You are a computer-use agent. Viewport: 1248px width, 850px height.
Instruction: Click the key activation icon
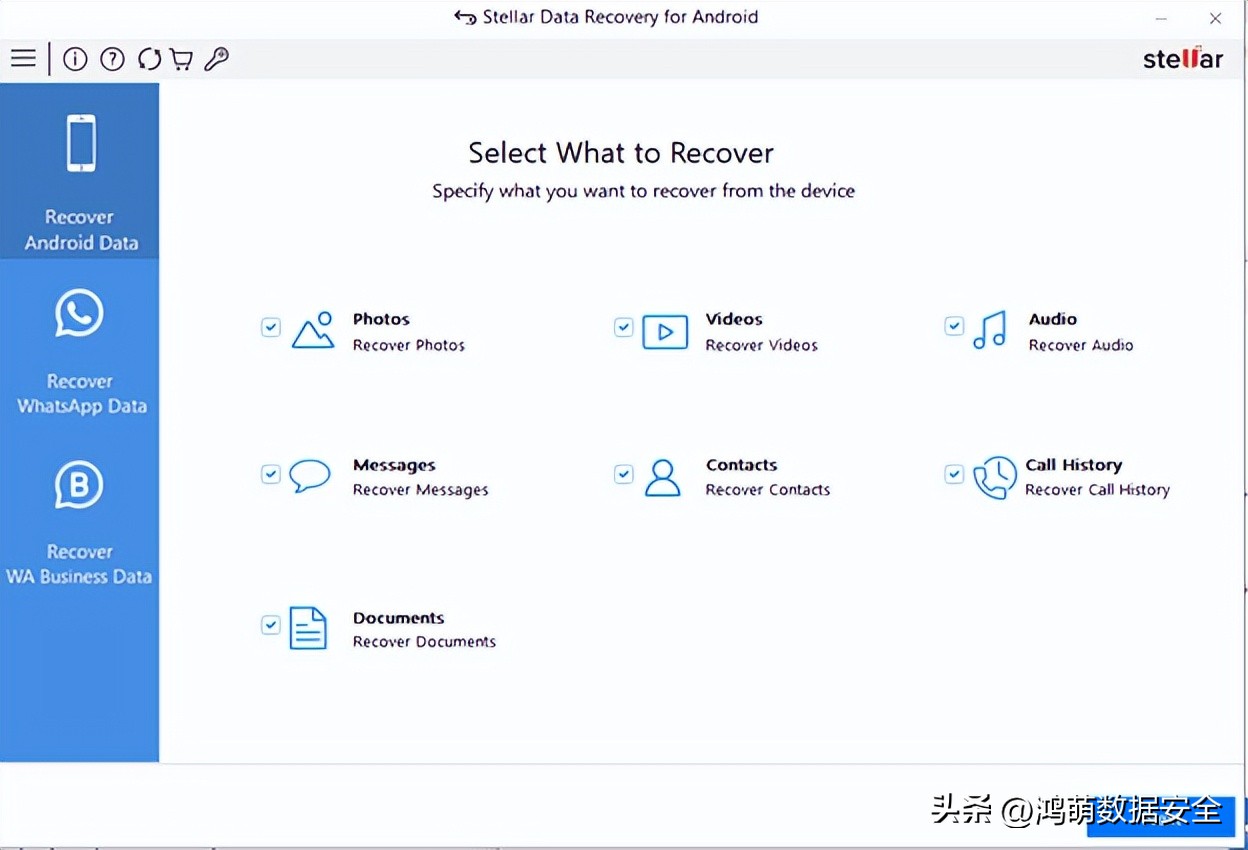[216, 59]
